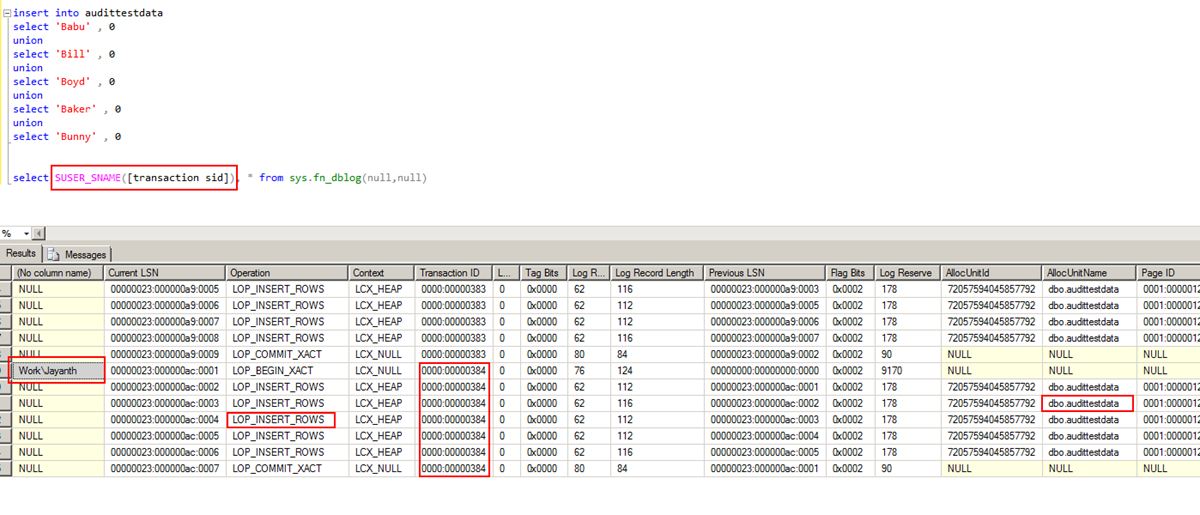The width and height of the screenshot is (1200, 515).
Task: Select LSN cell 00000023:000000ac:0004
Action: (166, 420)
